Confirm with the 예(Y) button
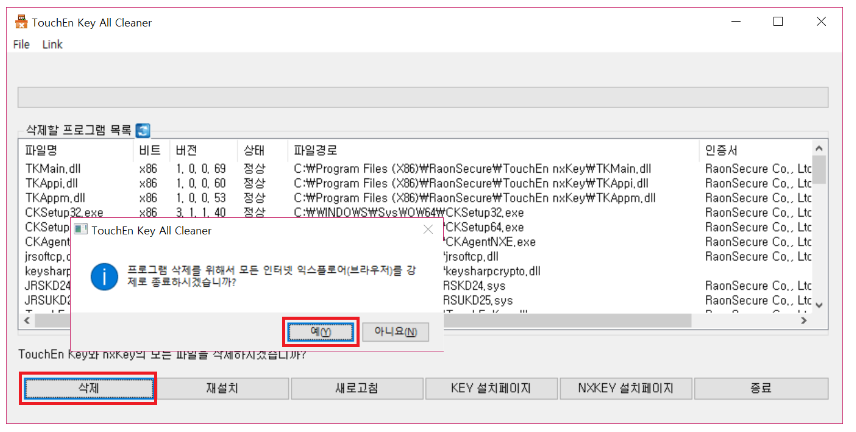This screenshot has height=432, width=856. click(320, 332)
